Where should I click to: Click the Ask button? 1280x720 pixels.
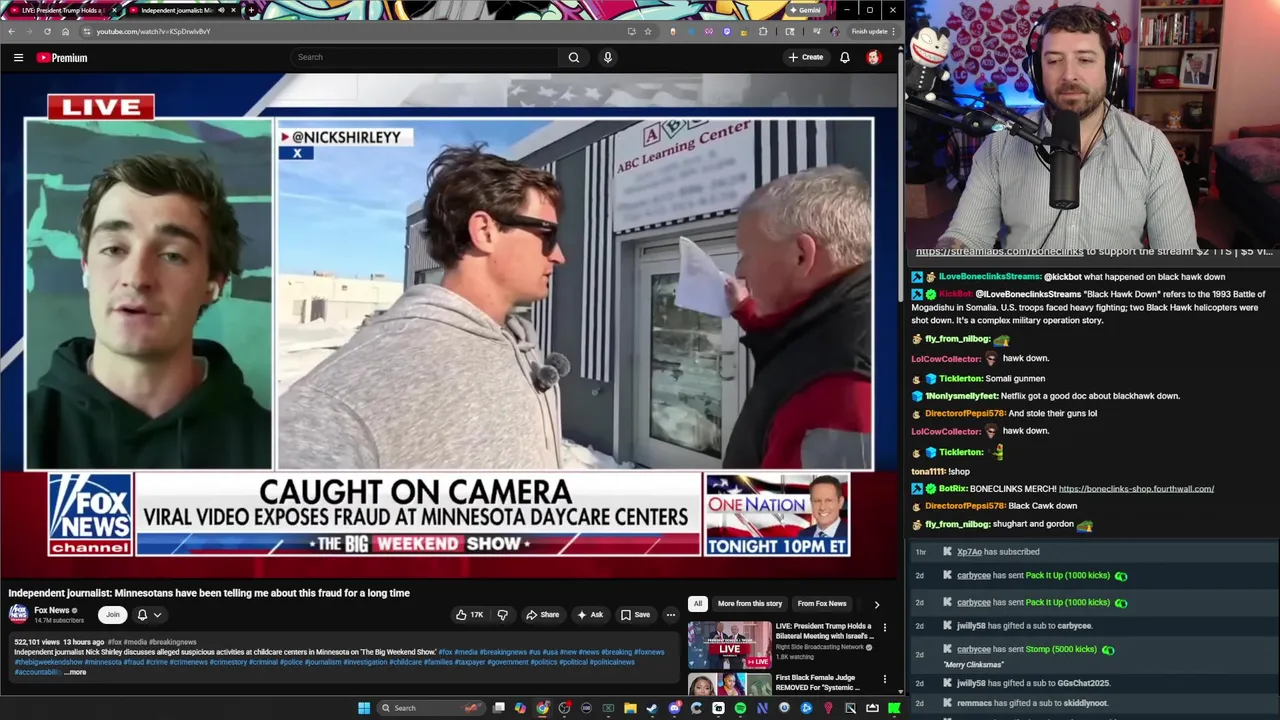click(x=590, y=615)
